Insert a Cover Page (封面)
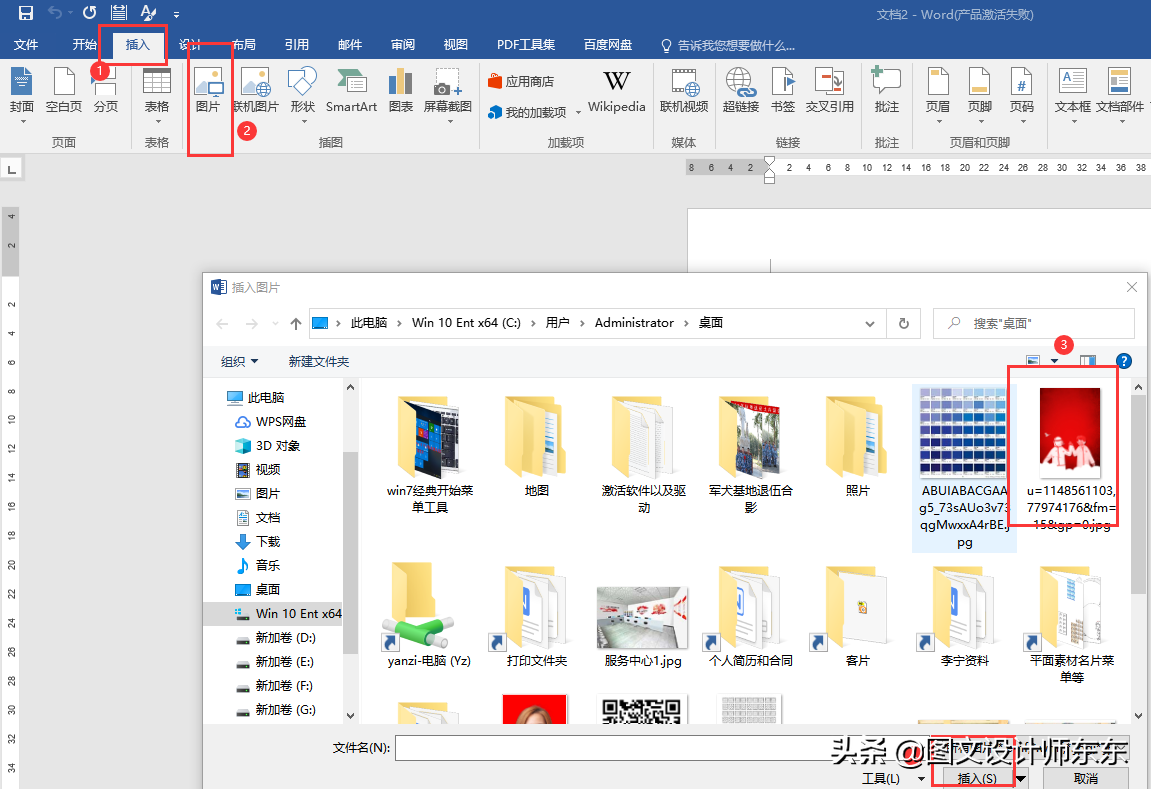Screen dimensions: 1151x789 tap(21, 93)
